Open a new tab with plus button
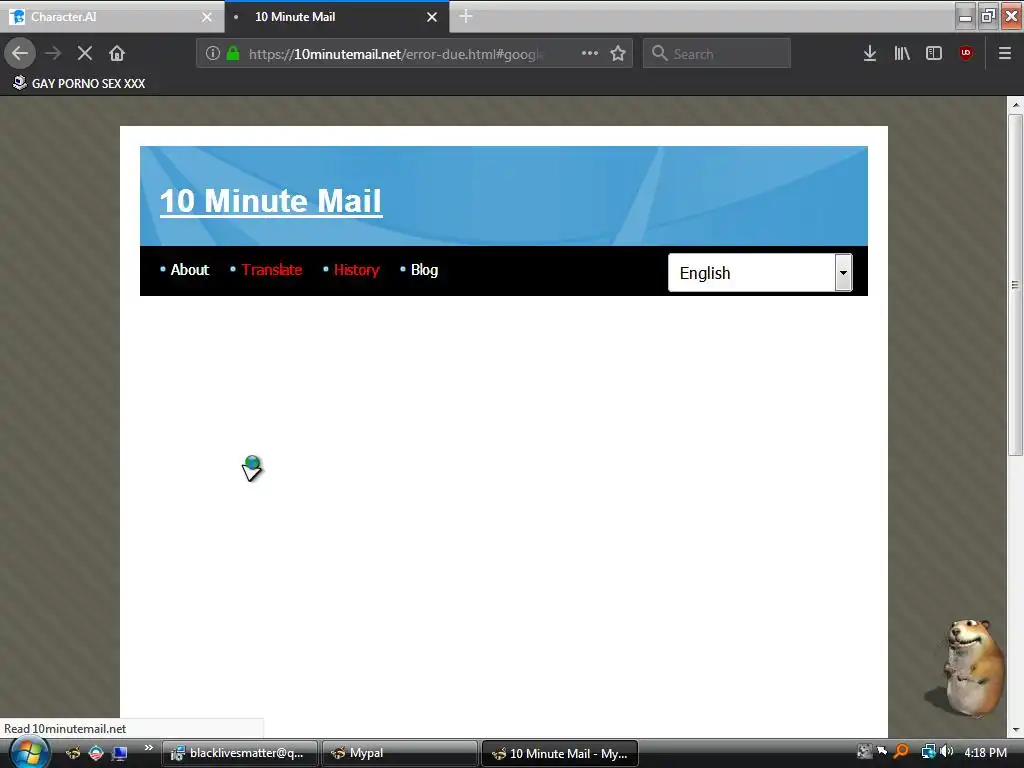This screenshot has height=768, width=1024. click(466, 16)
